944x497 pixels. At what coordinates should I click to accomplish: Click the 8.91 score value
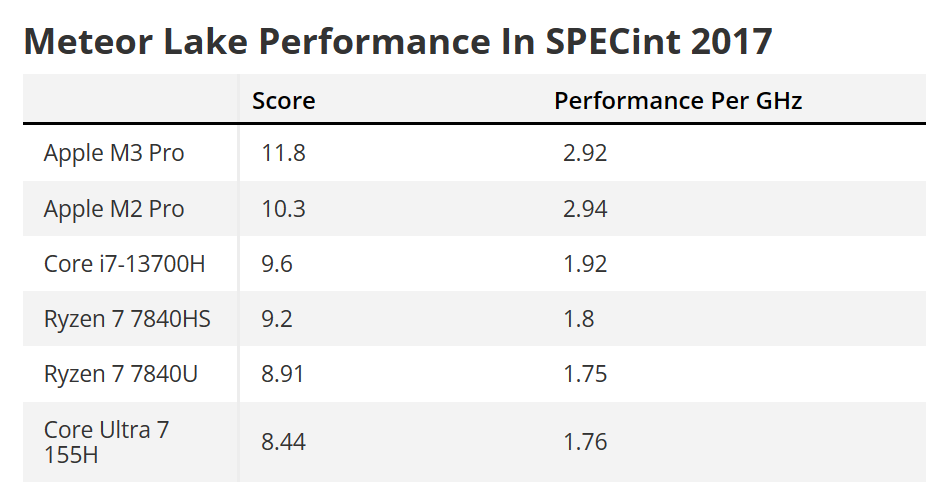[x=283, y=374]
